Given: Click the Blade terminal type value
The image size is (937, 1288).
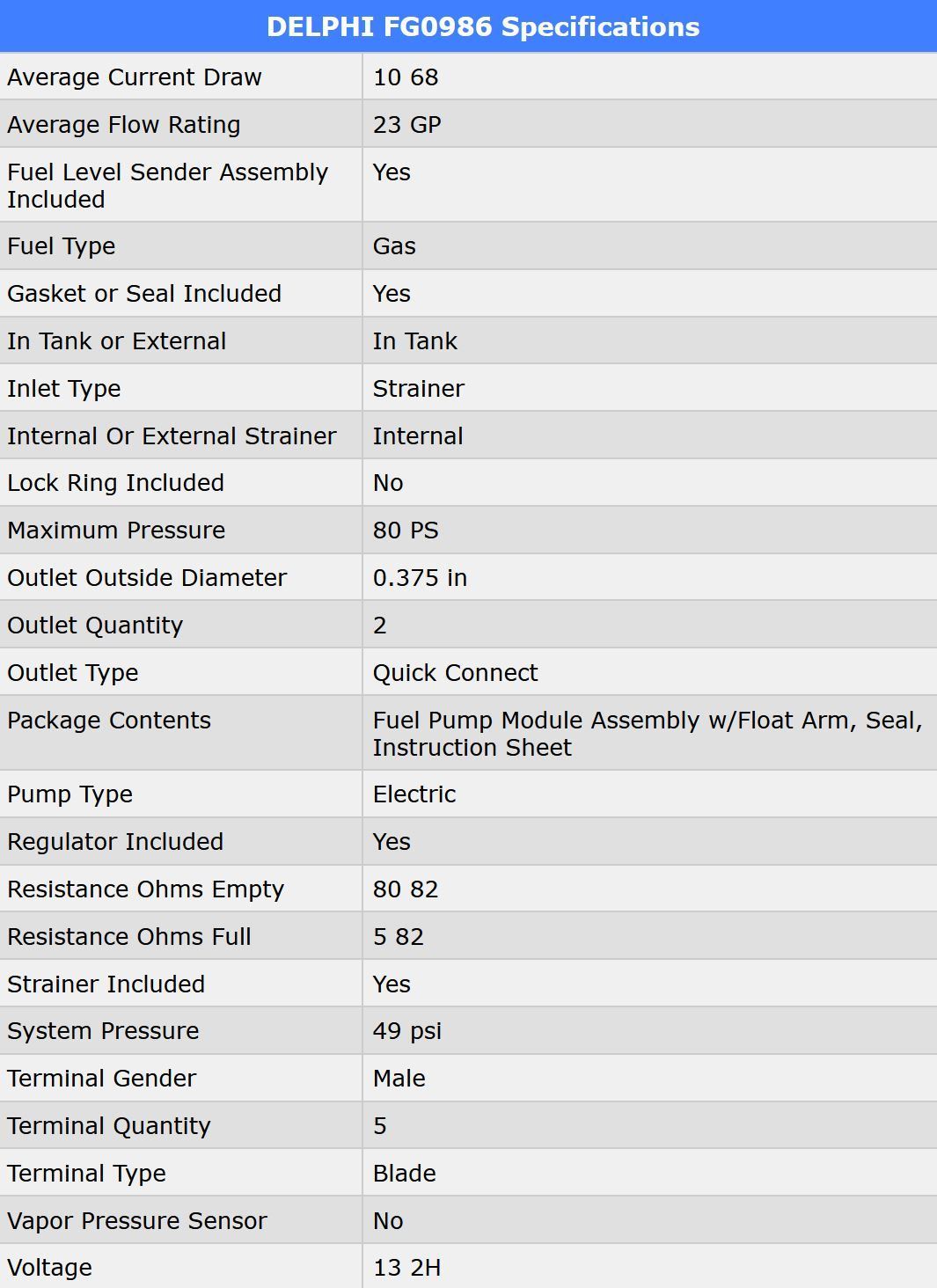Looking at the screenshot, I should (x=404, y=1174).
